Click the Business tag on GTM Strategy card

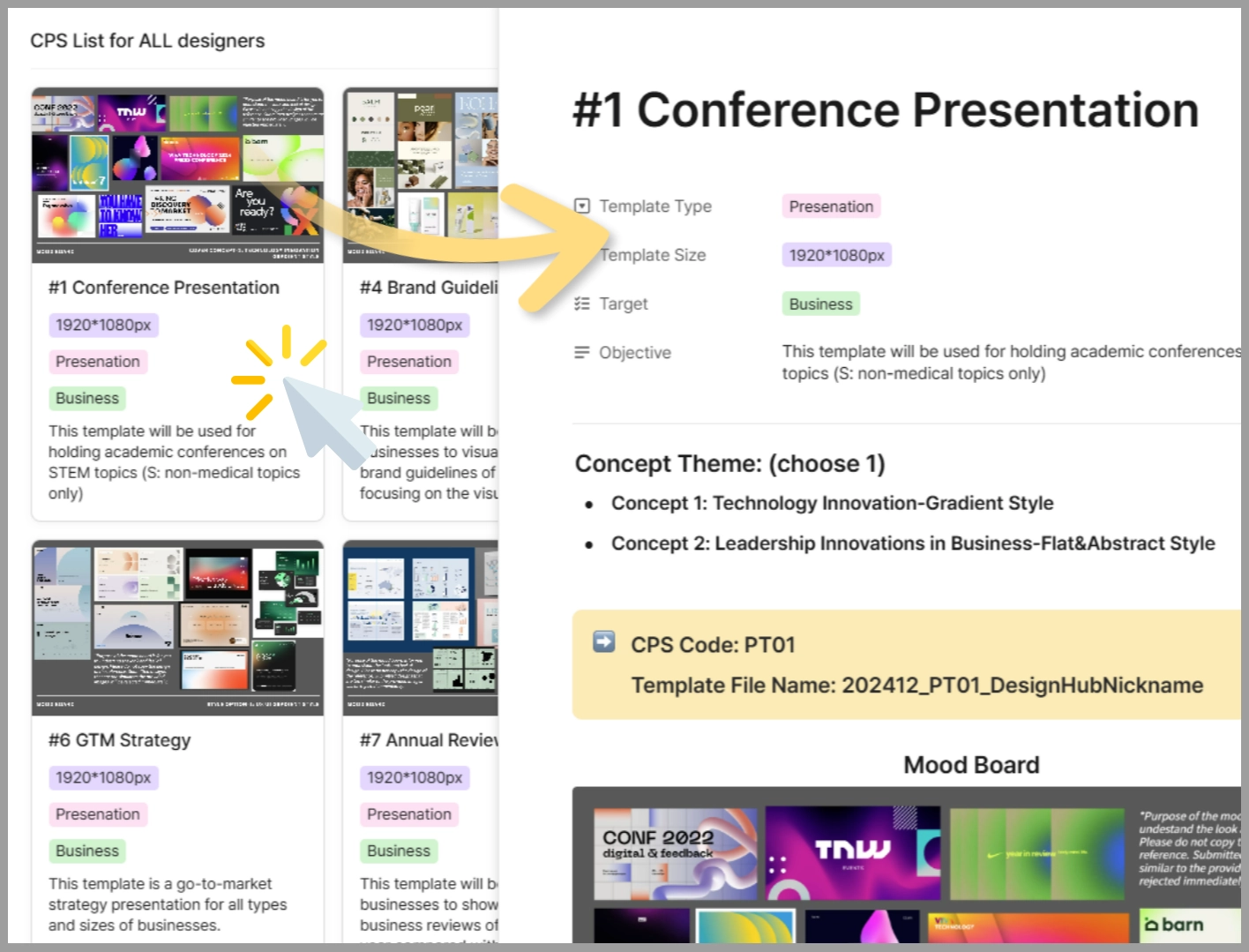tap(87, 851)
